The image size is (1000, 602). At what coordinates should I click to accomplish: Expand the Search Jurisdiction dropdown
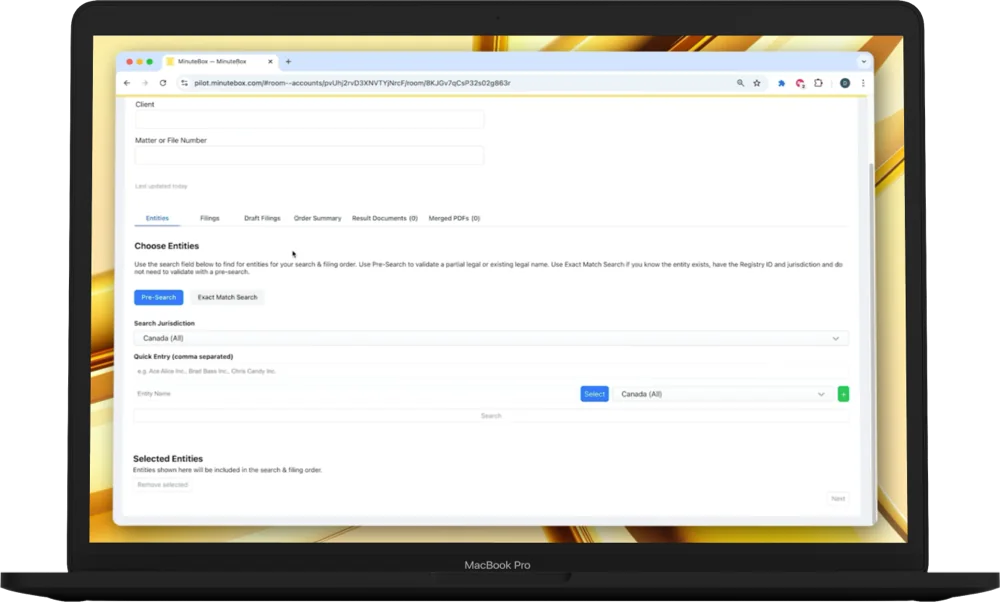pos(490,338)
